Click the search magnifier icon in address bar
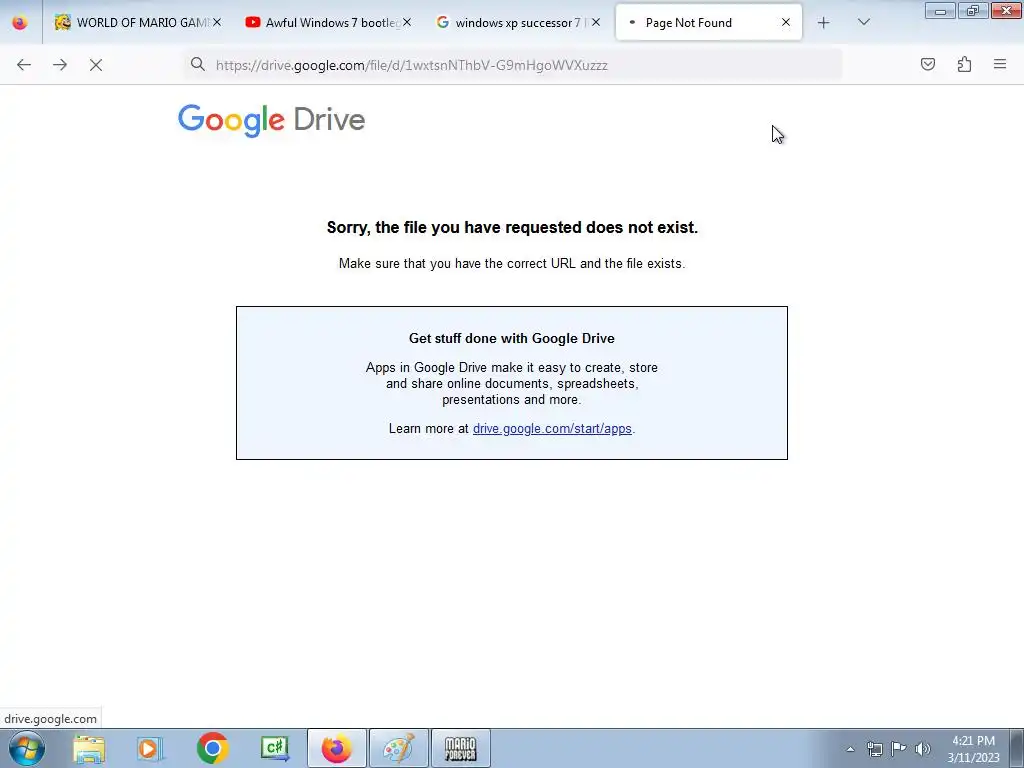The width and height of the screenshot is (1024, 768). pyautogui.click(x=198, y=64)
